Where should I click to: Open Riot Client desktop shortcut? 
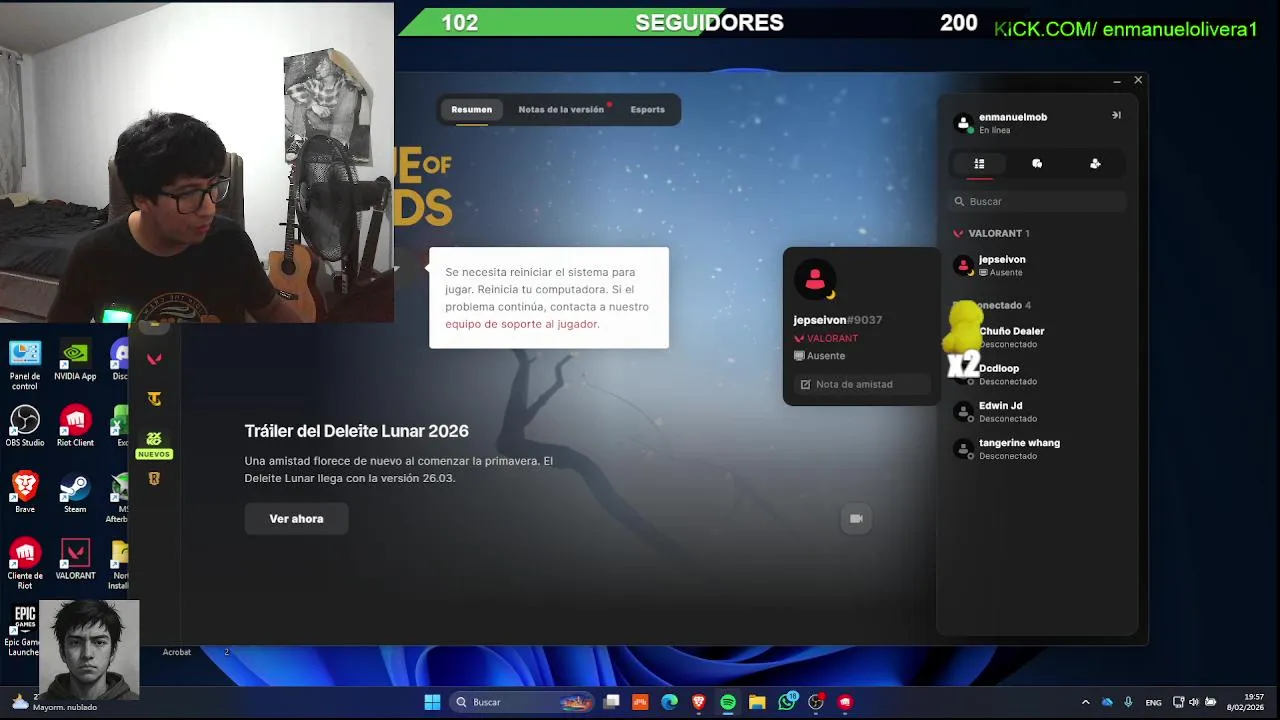click(75, 427)
